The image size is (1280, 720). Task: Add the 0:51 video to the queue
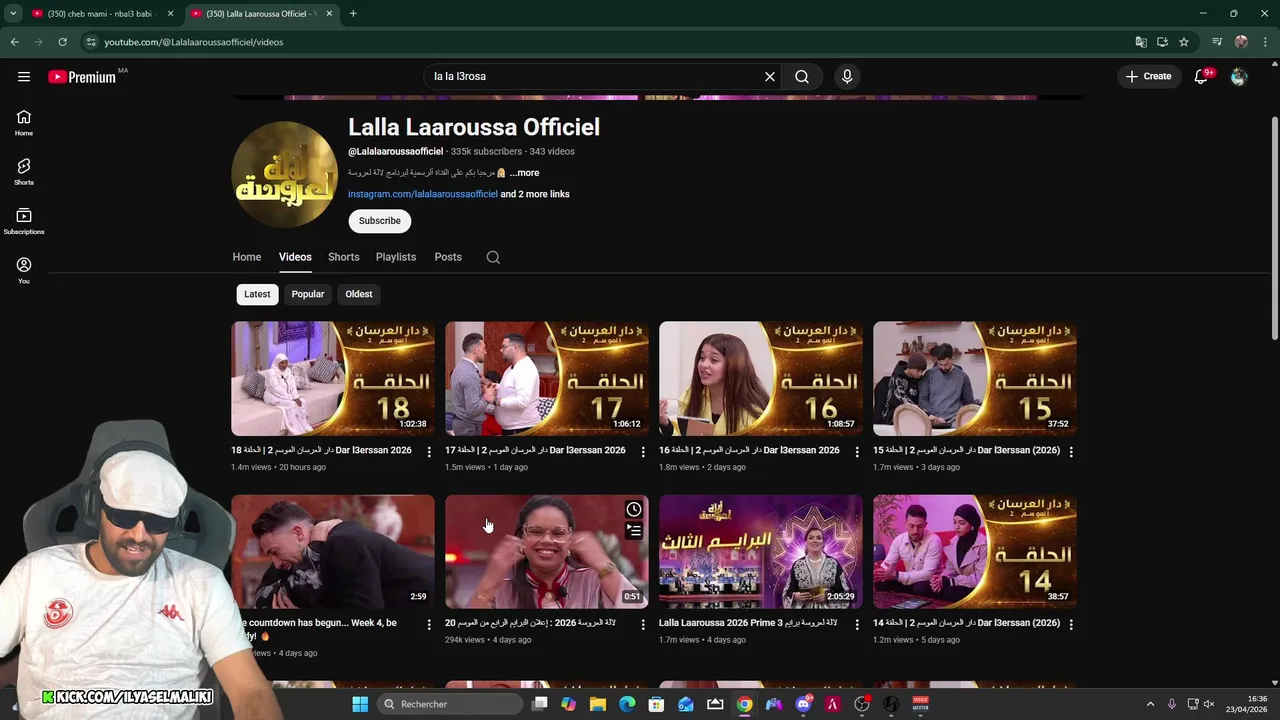(634, 531)
